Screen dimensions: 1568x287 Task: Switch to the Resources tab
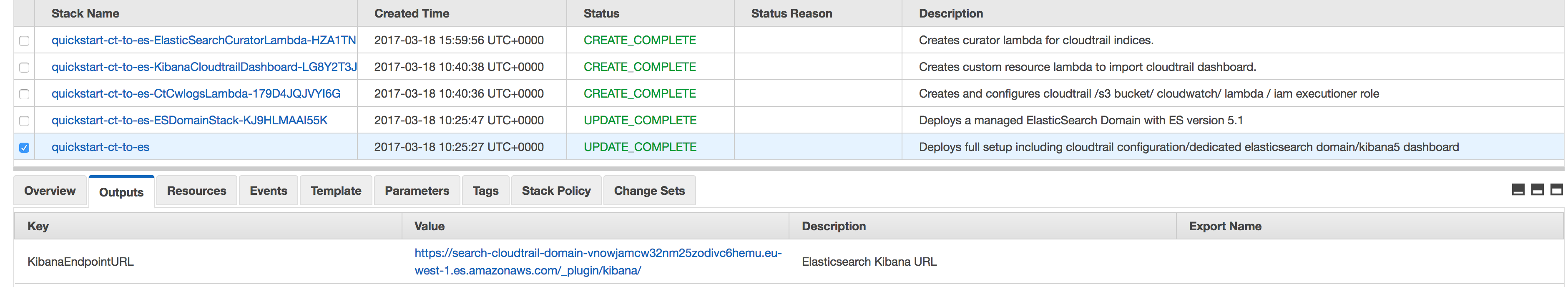click(x=196, y=191)
